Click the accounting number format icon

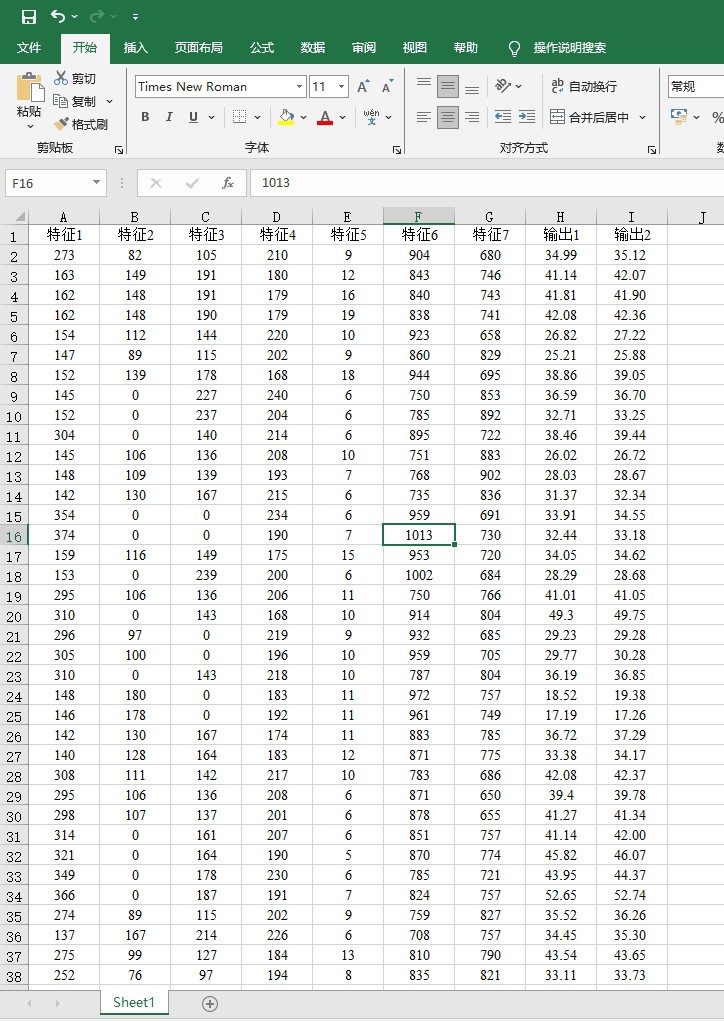679,117
